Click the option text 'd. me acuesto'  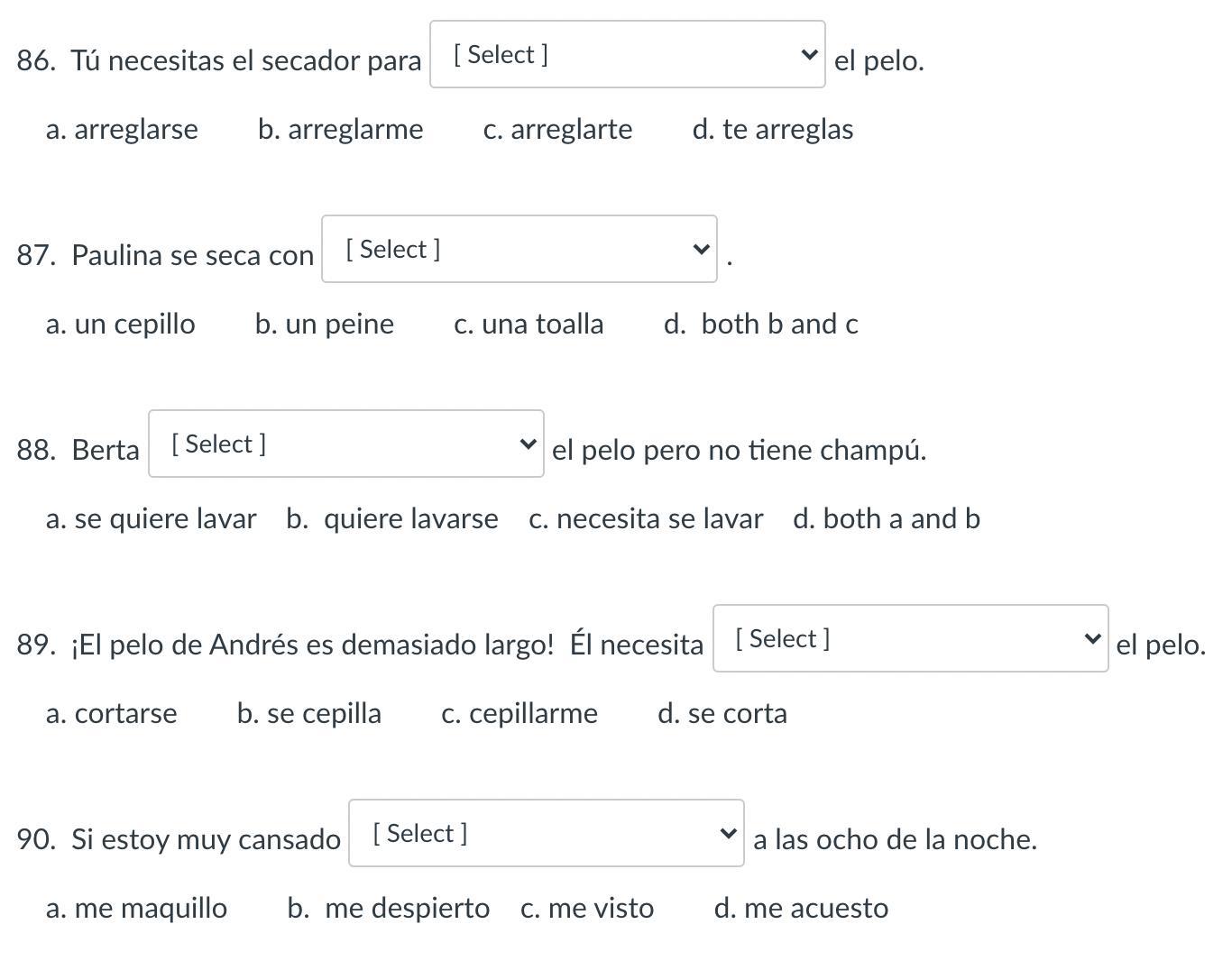(x=800, y=909)
